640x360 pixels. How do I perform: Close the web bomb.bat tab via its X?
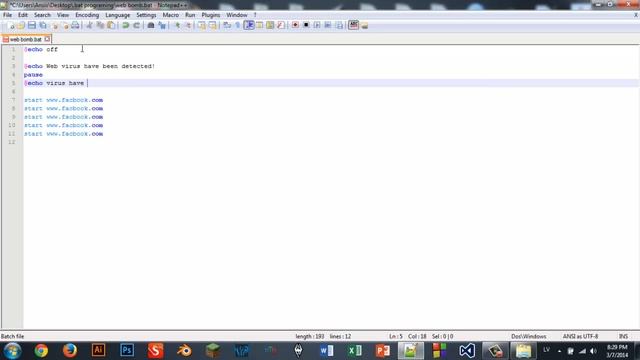(x=47, y=39)
